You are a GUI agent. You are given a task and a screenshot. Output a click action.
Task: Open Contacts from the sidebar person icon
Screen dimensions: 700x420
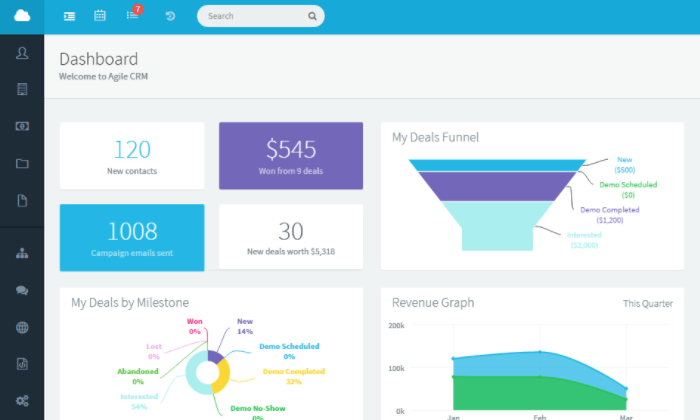tap(22, 53)
